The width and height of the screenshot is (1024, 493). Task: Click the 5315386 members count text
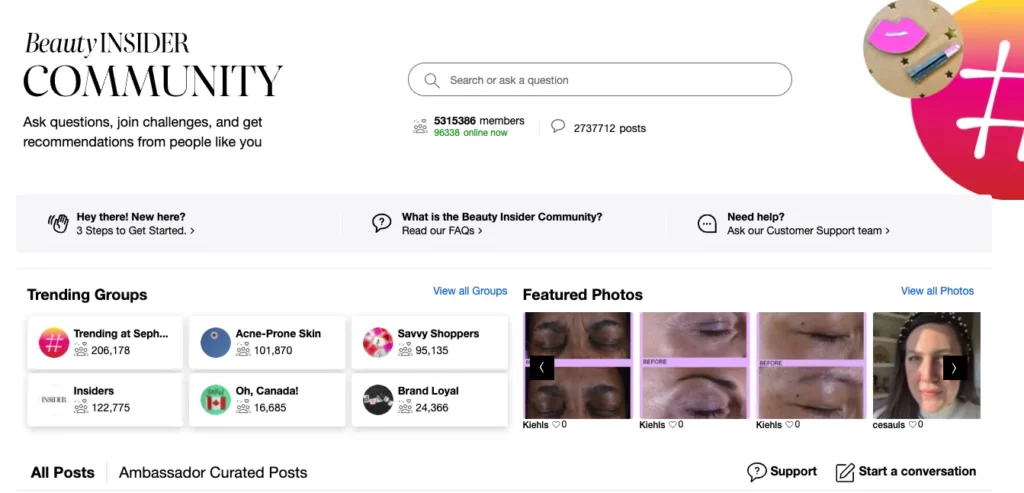479,121
